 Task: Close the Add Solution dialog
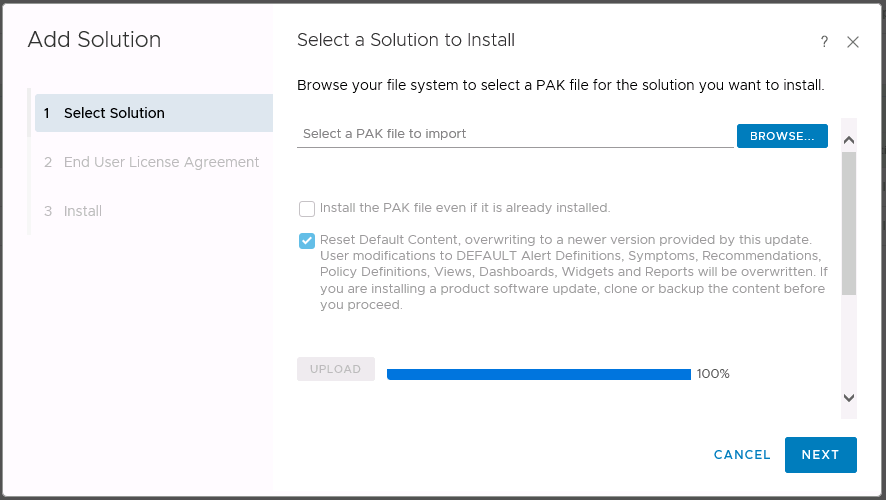tap(853, 42)
